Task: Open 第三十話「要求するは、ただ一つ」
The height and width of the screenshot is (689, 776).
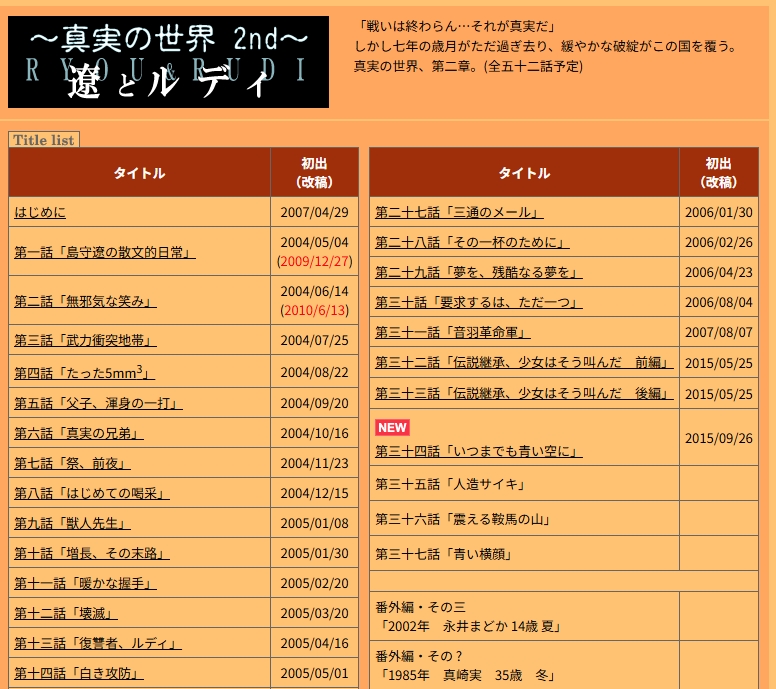Action: coord(479,302)
